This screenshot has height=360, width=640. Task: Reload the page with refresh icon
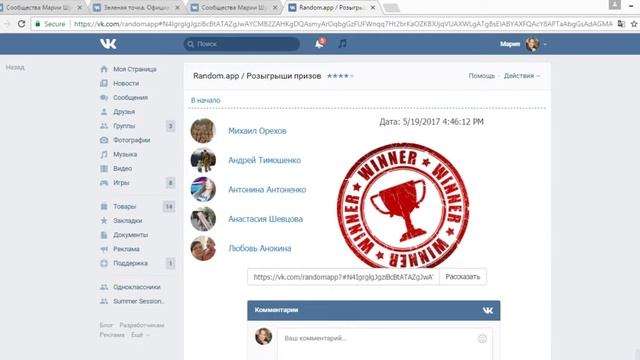click(x=21, y=24)
